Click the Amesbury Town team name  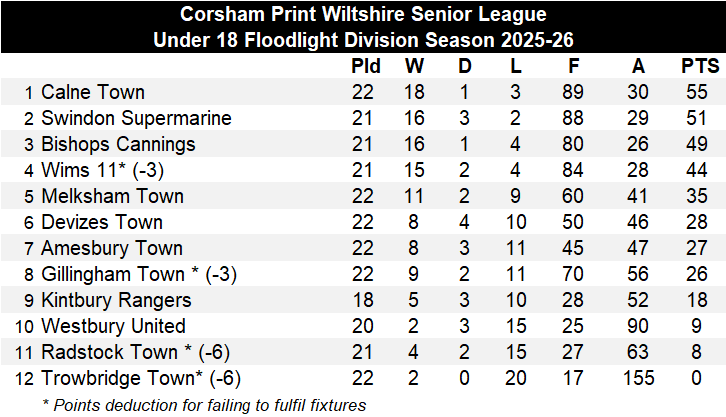[112, 248]
